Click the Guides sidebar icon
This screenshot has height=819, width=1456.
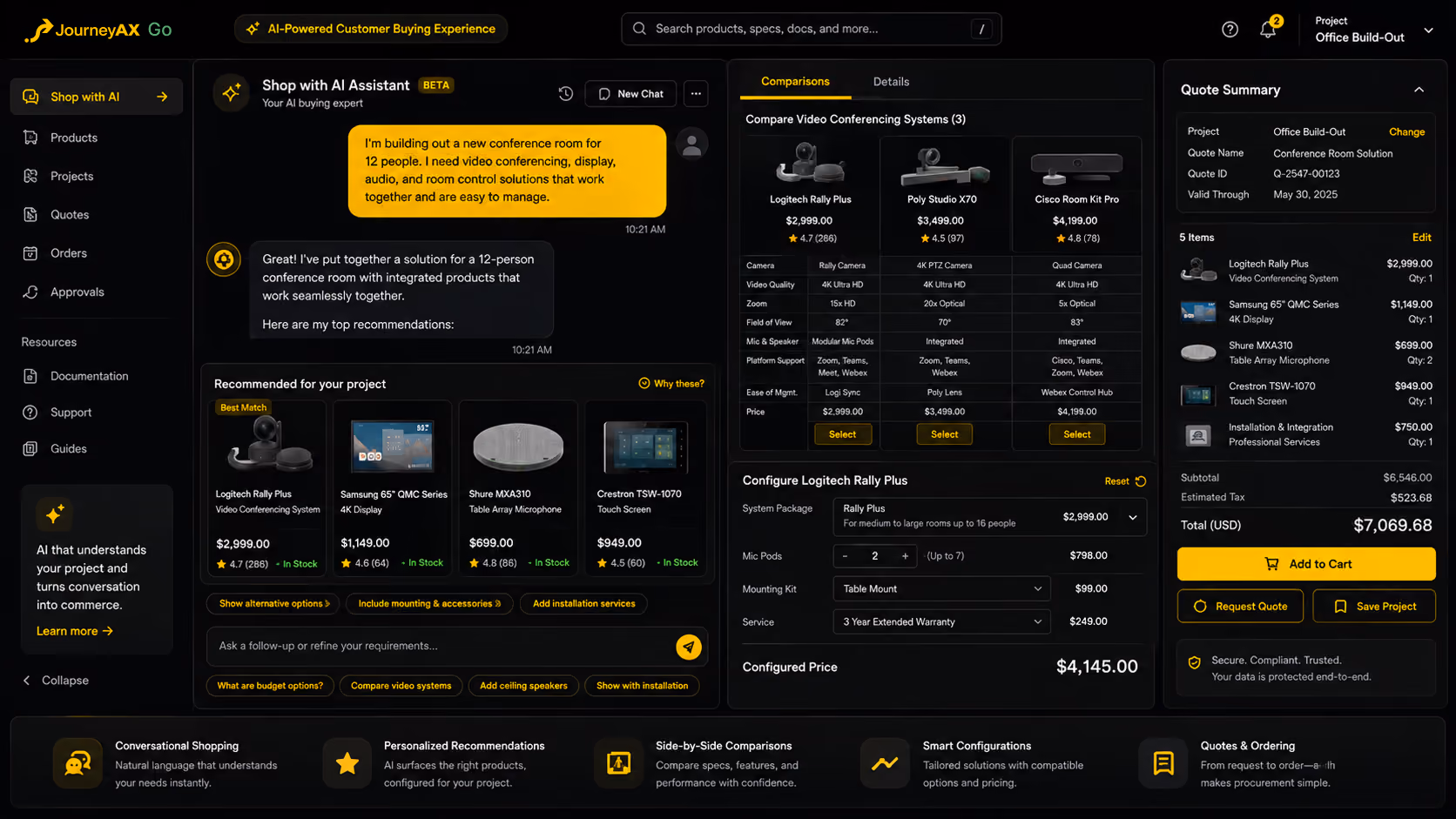click(30, 449)
